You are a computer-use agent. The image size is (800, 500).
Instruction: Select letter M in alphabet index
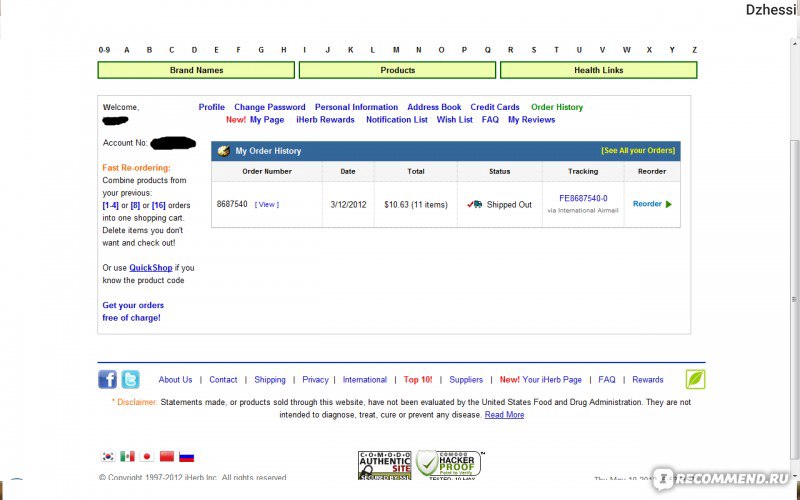click(396, 50)
